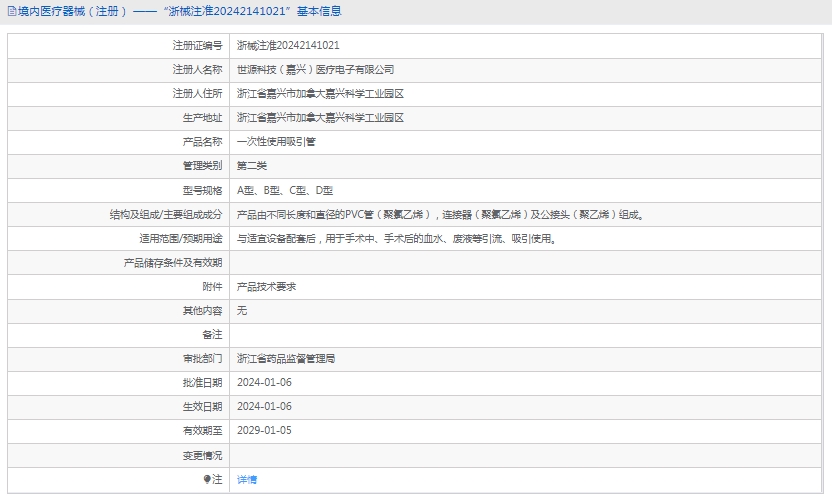Select registration number 浙械注准20242141021 in the table

tap(288, 46)
